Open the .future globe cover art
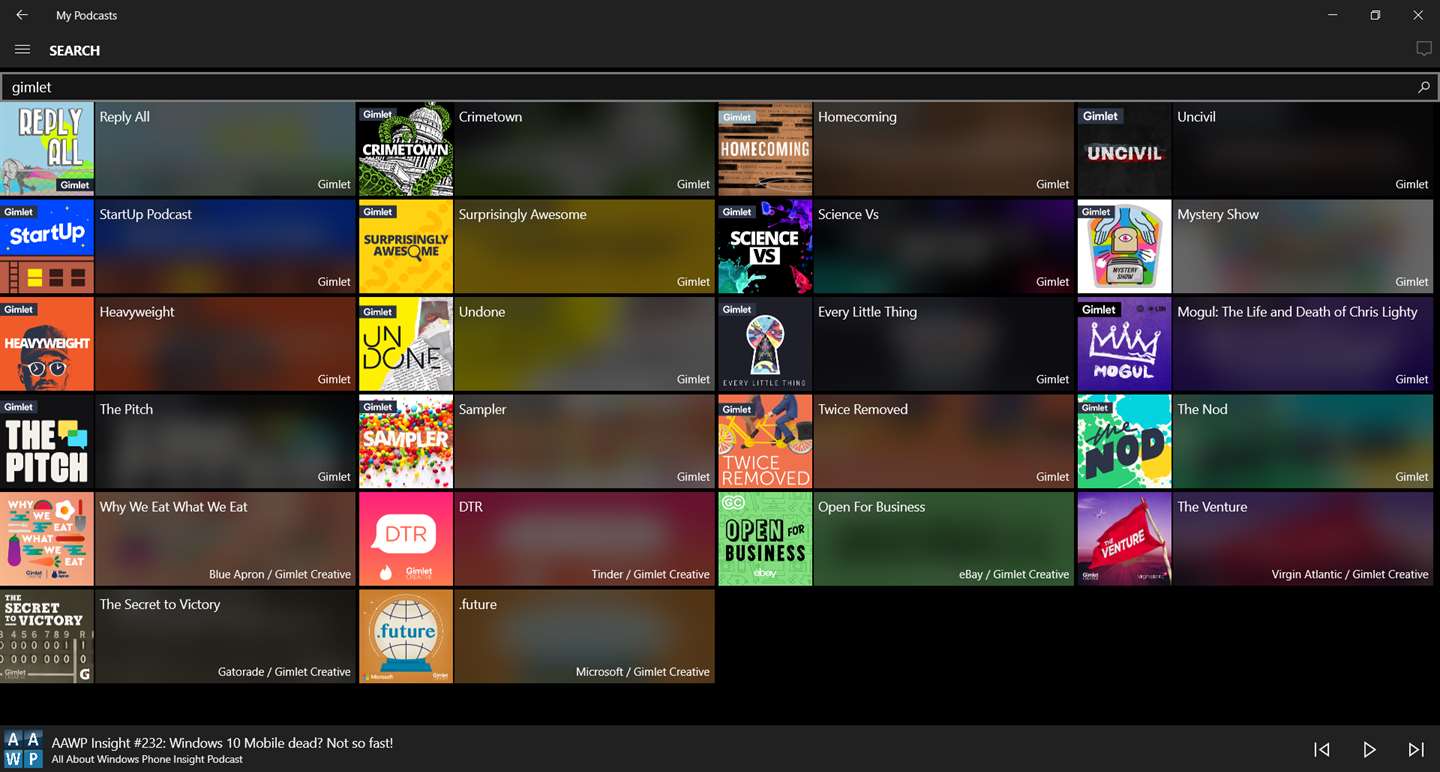1440x772 pixels. point(406,636)
